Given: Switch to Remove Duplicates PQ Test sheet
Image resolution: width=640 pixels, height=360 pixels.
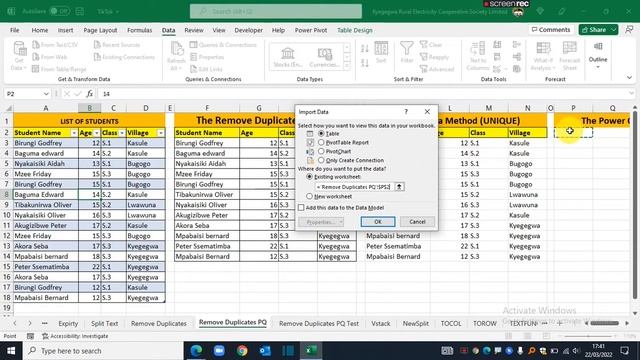Looking at the screenshot, I should tap(319, 323).
